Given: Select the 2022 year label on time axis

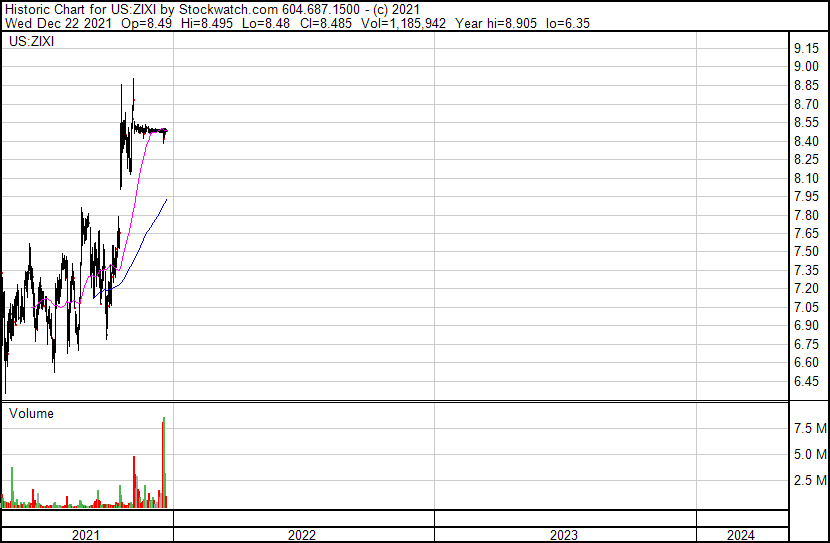Looking at the screenshot, I should click(301, 535).
